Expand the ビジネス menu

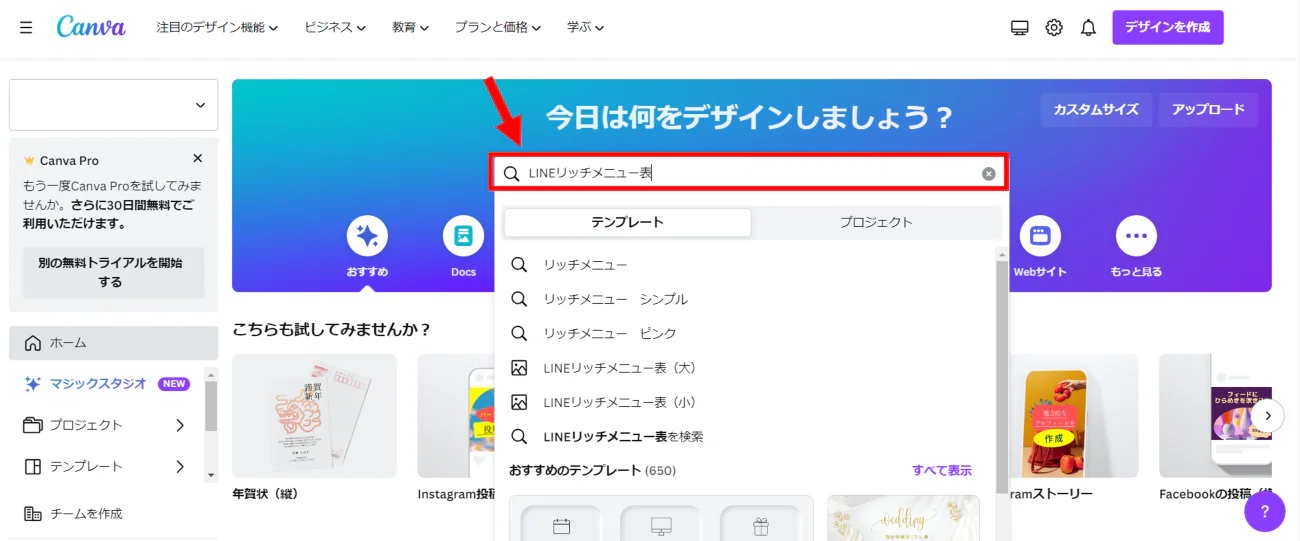point(335,28)
